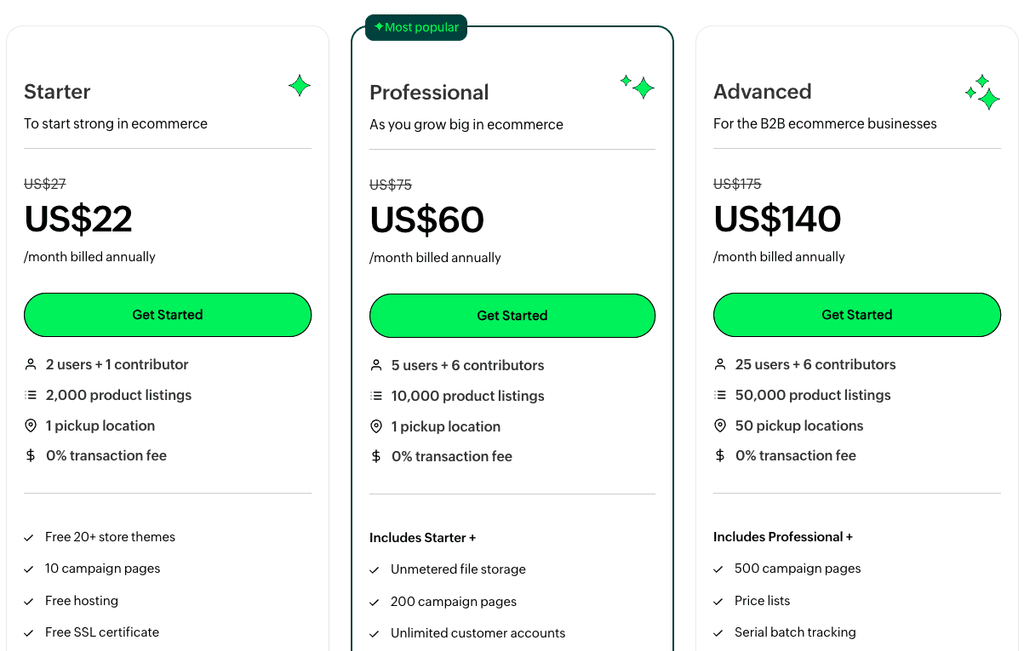The height and width of the screenshot is (651, 1024).
Task: Click the checkmark next to 'Price lists'
Action: [x=718, y=601]
